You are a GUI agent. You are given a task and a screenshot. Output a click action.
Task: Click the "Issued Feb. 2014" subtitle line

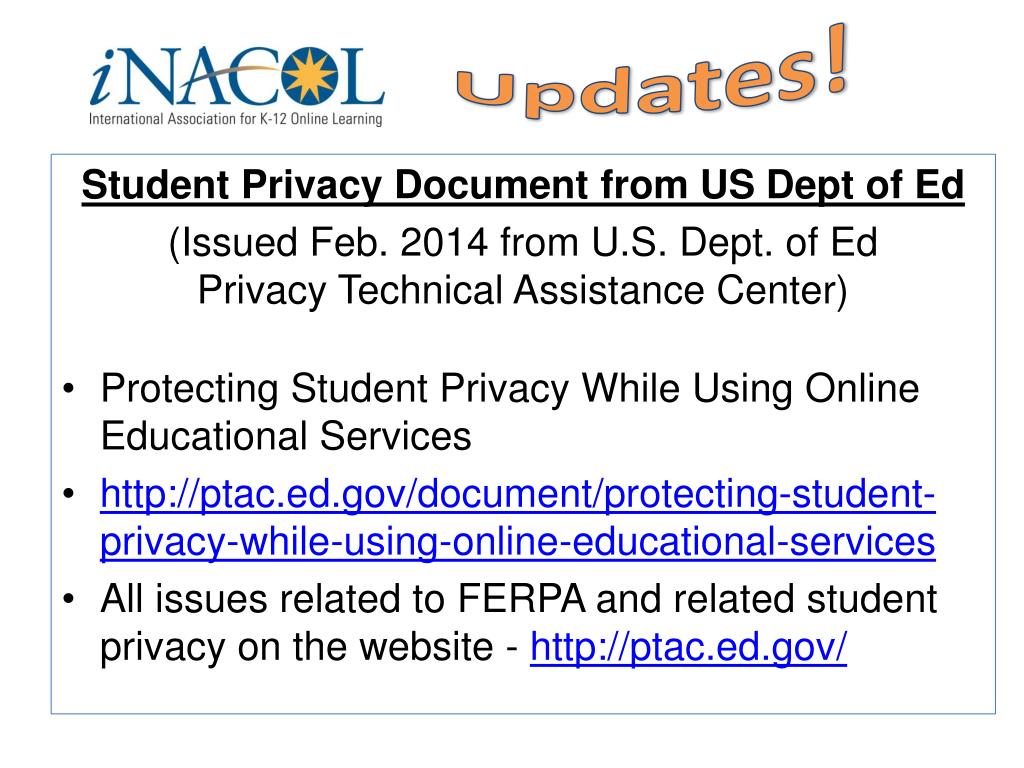(522, 243)
